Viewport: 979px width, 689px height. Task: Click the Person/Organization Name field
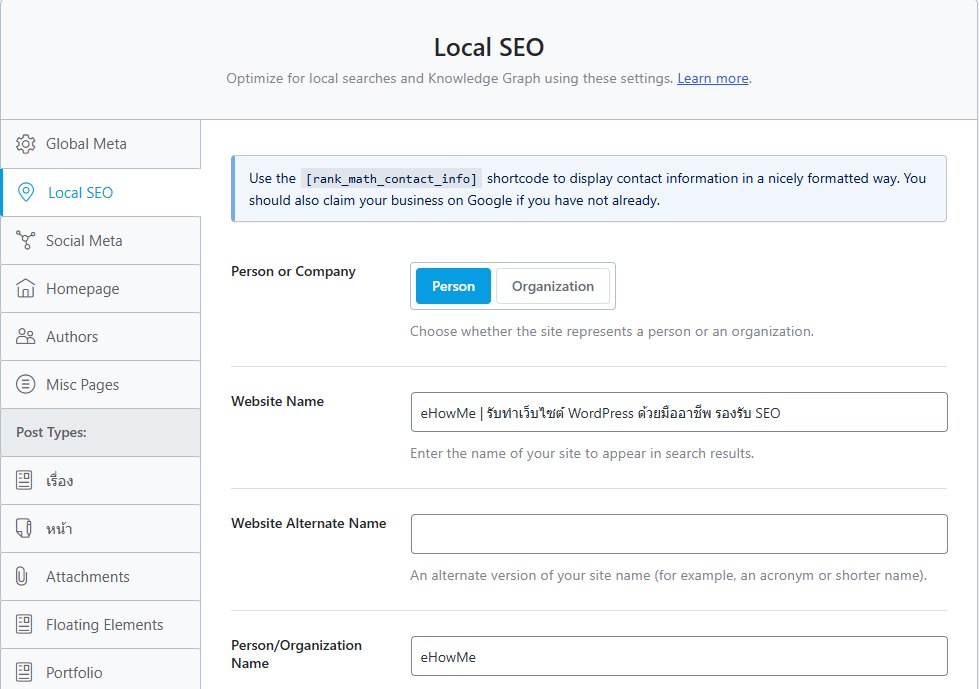coord(679,656)
